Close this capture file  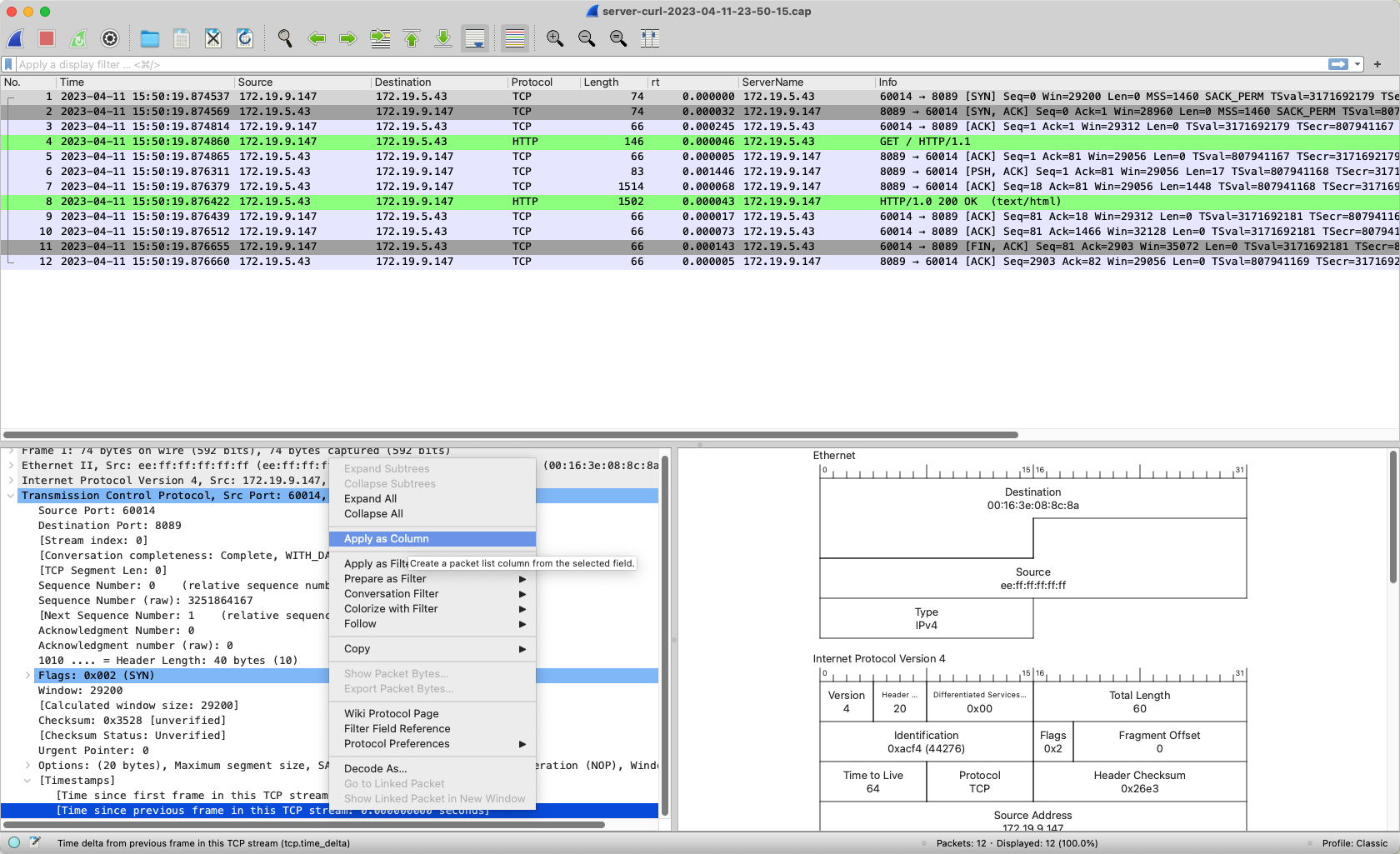point(213,38)
